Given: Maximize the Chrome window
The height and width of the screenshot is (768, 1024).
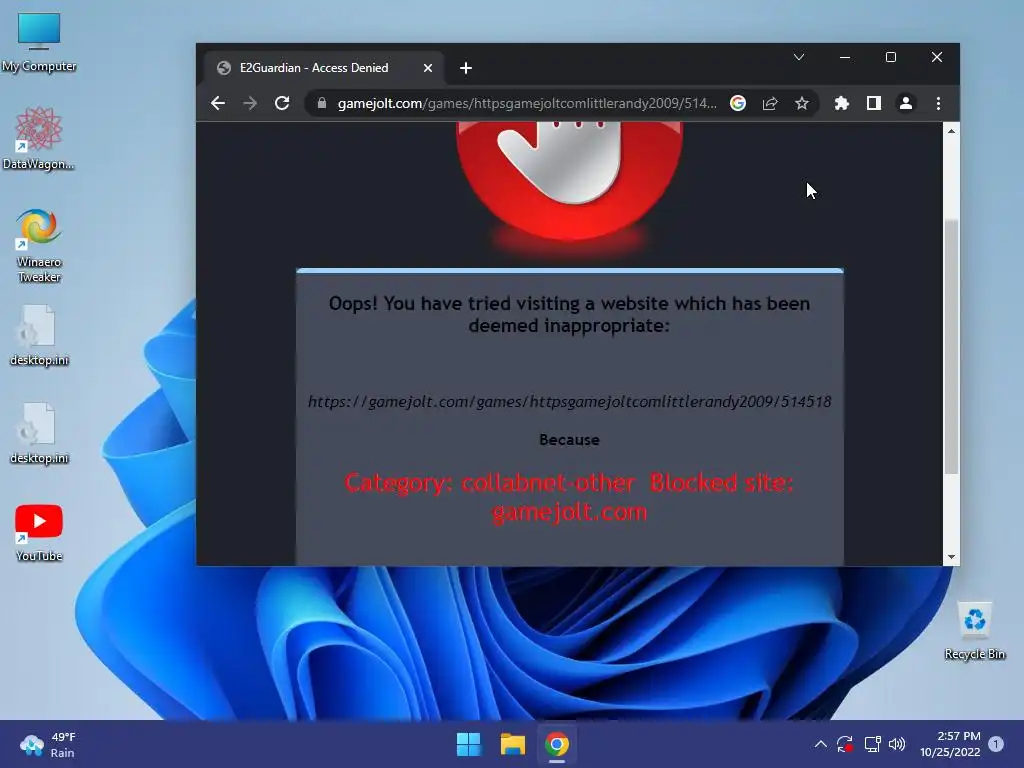Looking at the screenshot, I should (891, 57).
